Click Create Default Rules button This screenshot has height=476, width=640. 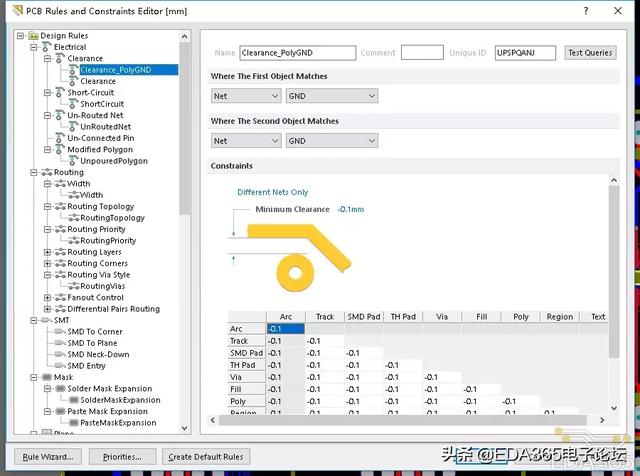click(206, 457)
